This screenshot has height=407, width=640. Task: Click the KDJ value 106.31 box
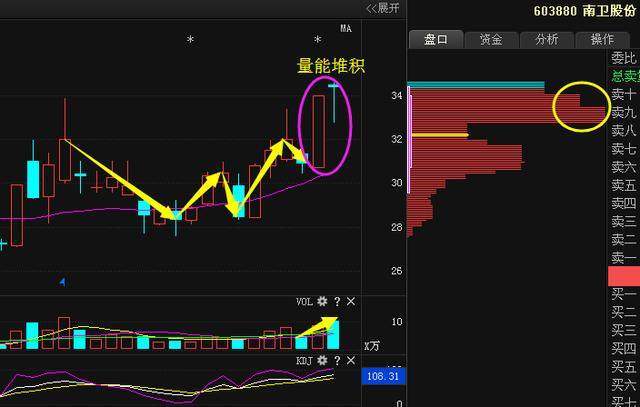(384, 376)
